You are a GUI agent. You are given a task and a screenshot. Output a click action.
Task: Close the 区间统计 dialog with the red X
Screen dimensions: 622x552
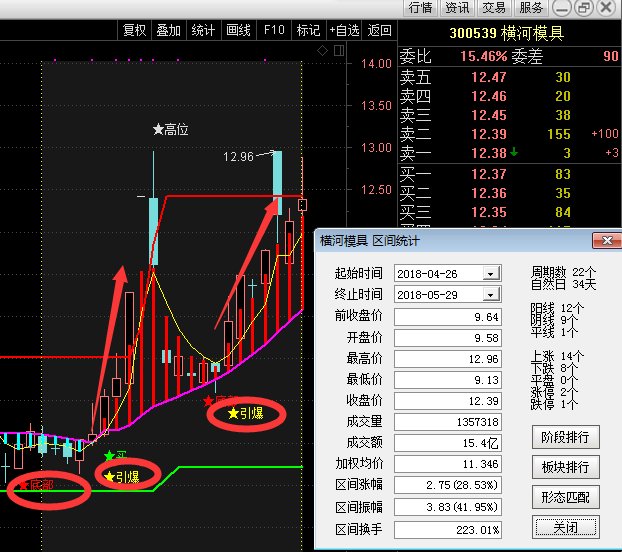(607, 240)
